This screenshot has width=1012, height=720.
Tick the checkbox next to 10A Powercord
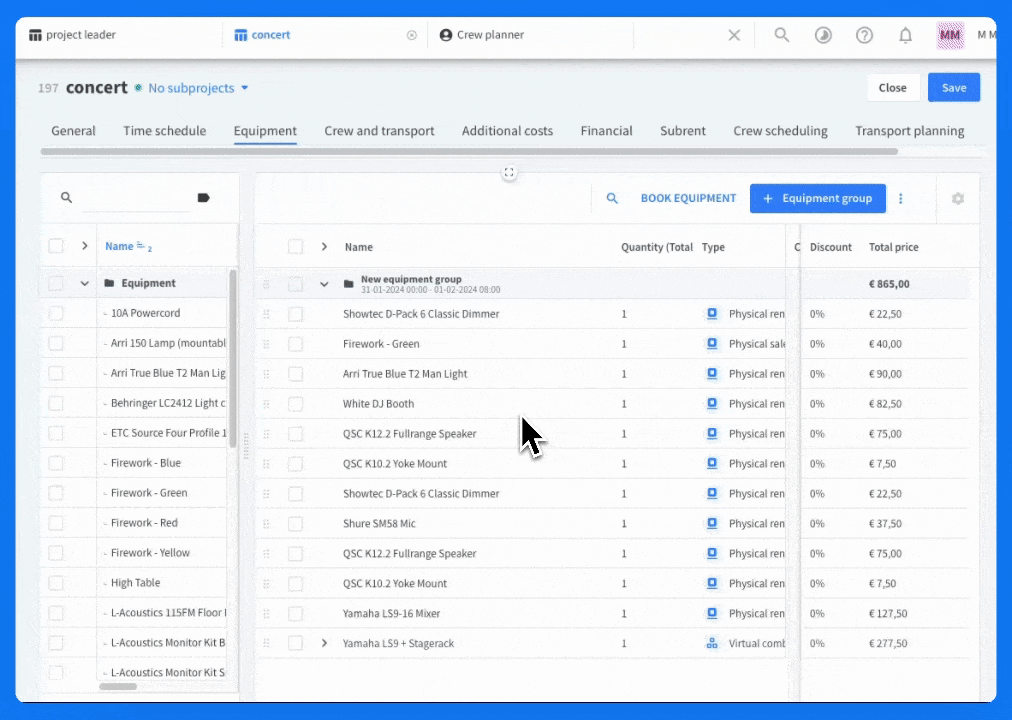tap(56, 313)
